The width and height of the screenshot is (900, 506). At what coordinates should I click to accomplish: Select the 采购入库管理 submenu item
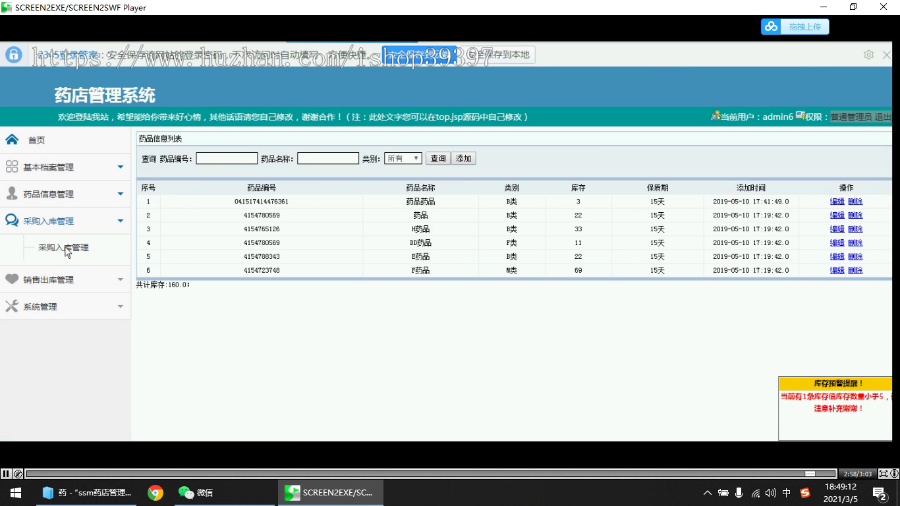point(63,248)
